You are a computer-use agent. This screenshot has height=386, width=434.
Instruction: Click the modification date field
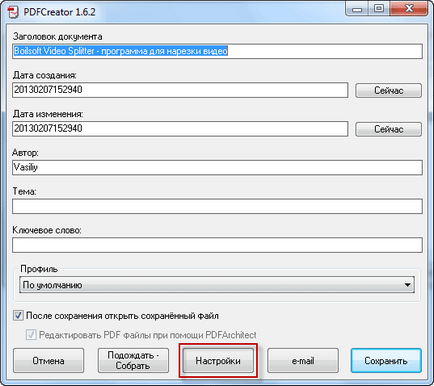click(x=180, y=129)
